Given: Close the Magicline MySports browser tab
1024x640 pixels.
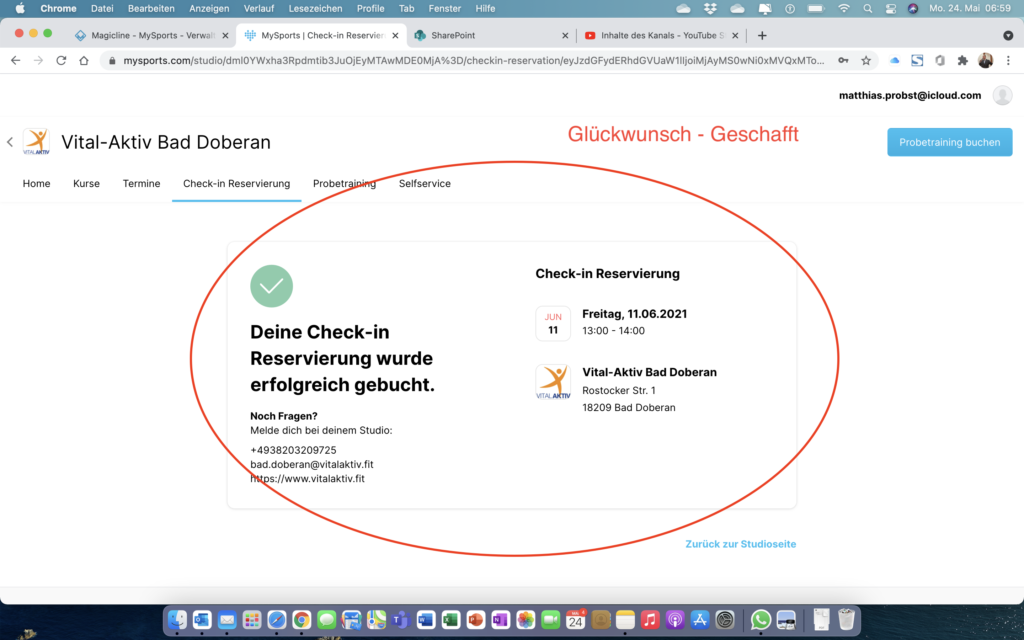Looking at the screenshot, I should (x=225, y=36).
